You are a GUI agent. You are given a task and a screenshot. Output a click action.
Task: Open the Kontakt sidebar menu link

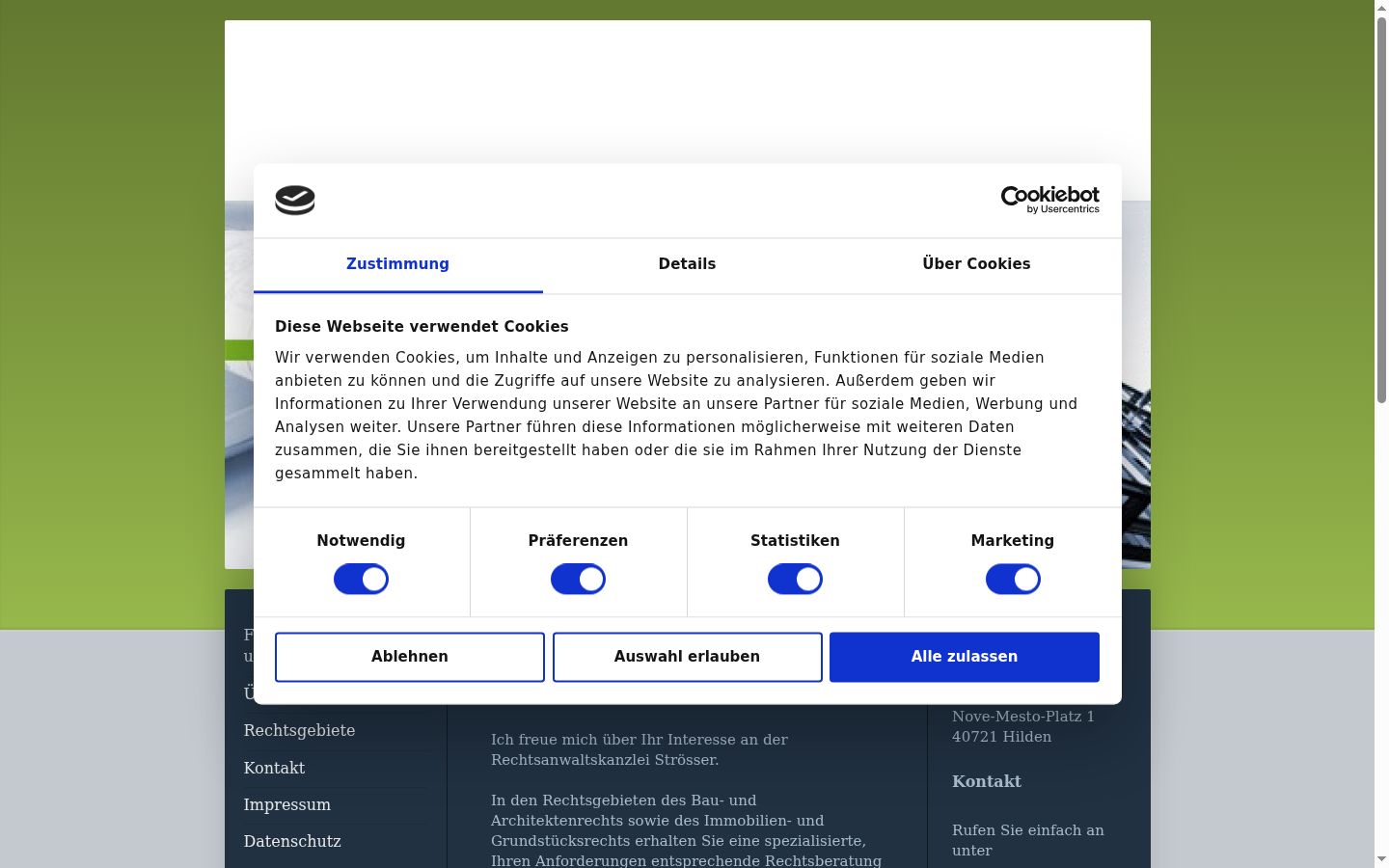click(274, 768)
